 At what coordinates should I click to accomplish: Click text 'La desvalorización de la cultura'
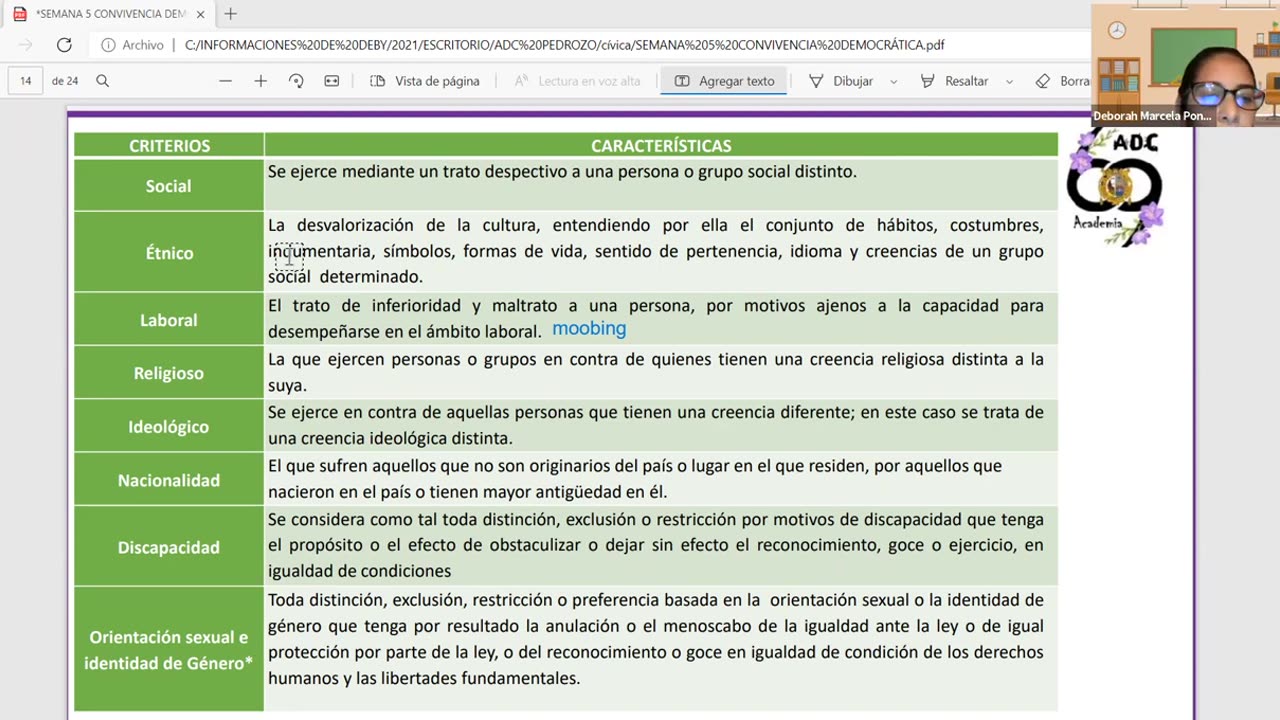tap(403, 226)
